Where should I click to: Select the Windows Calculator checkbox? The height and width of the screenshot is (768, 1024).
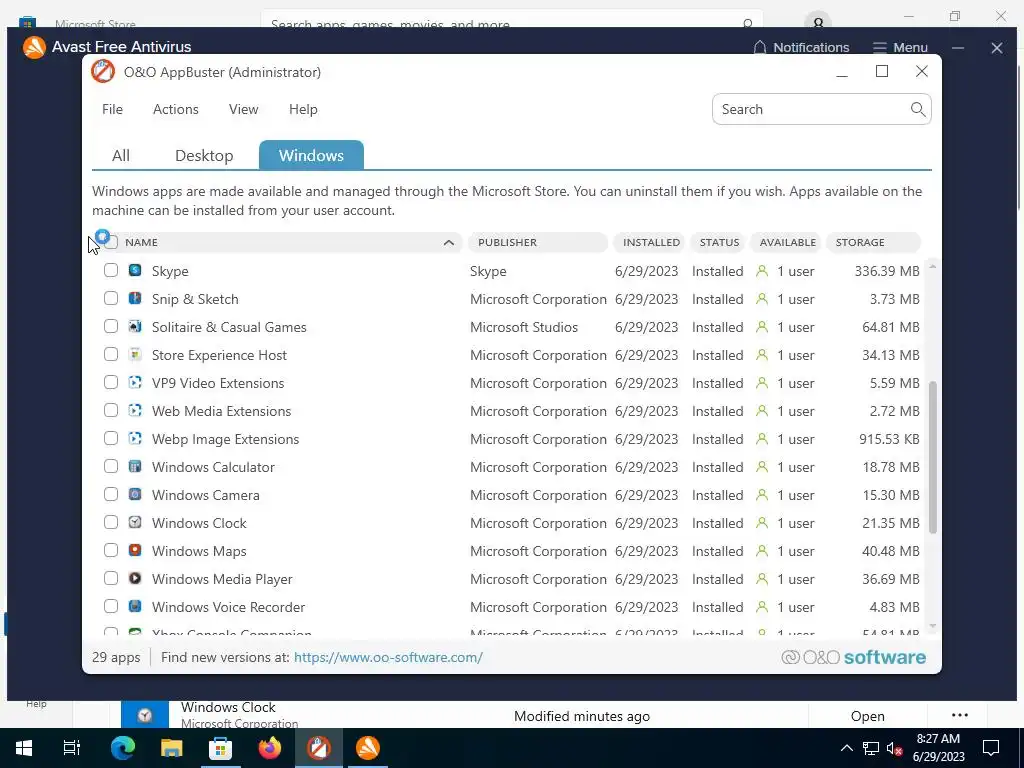click(111, 467)
